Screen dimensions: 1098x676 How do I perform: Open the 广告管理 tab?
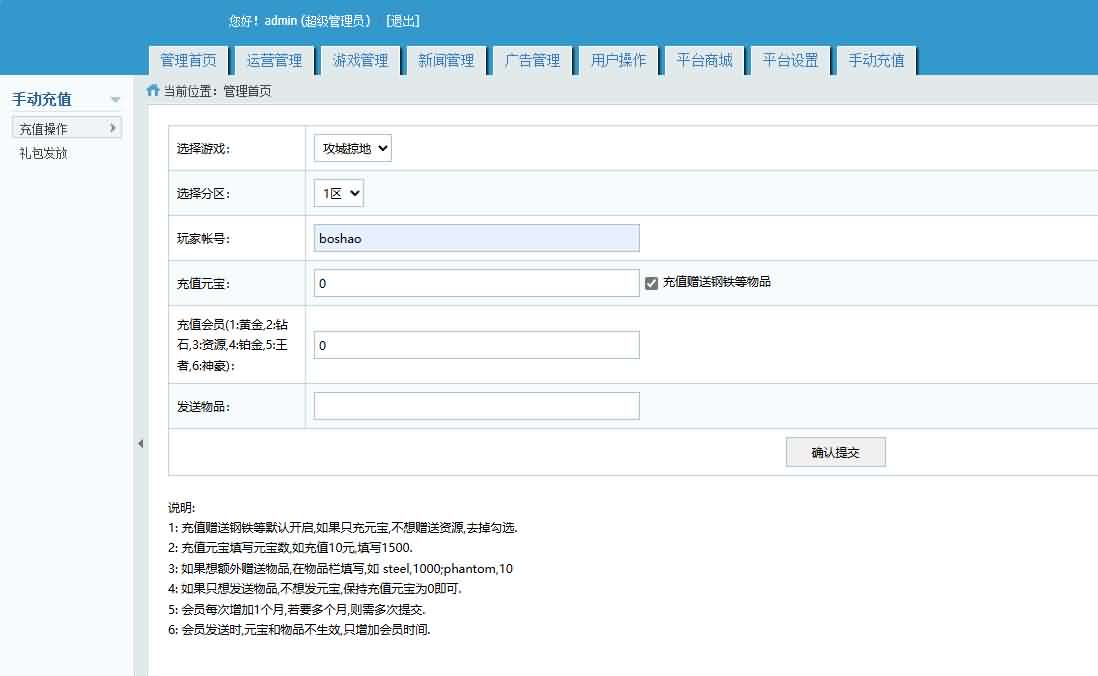click(x=532, y=60)
